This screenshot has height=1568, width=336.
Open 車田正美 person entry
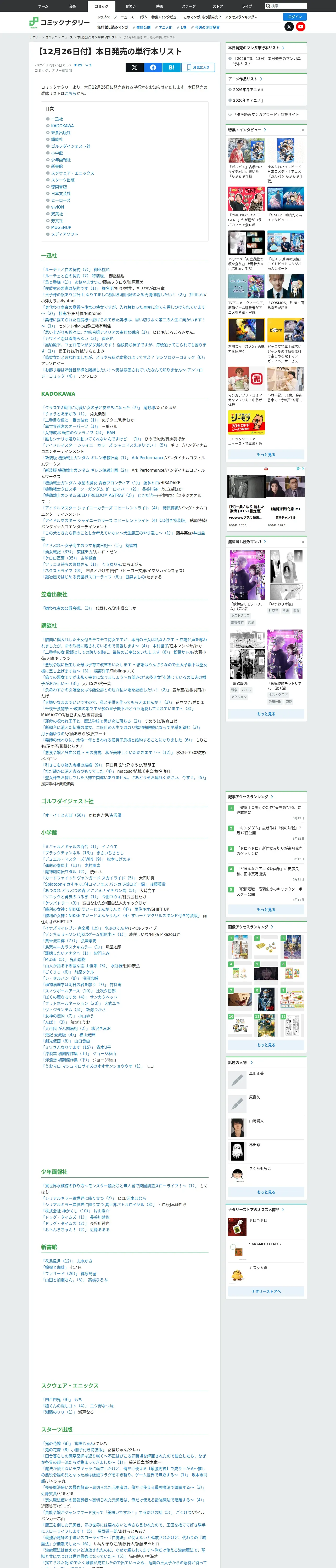(266, 1080)
